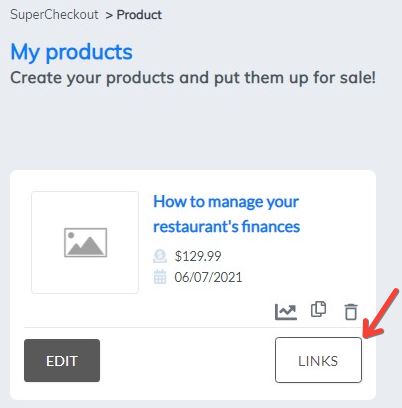Viewport: 402px width, 408px height.
Task: Click the "Create your products" subtitle text
Action: click(193, 78)
